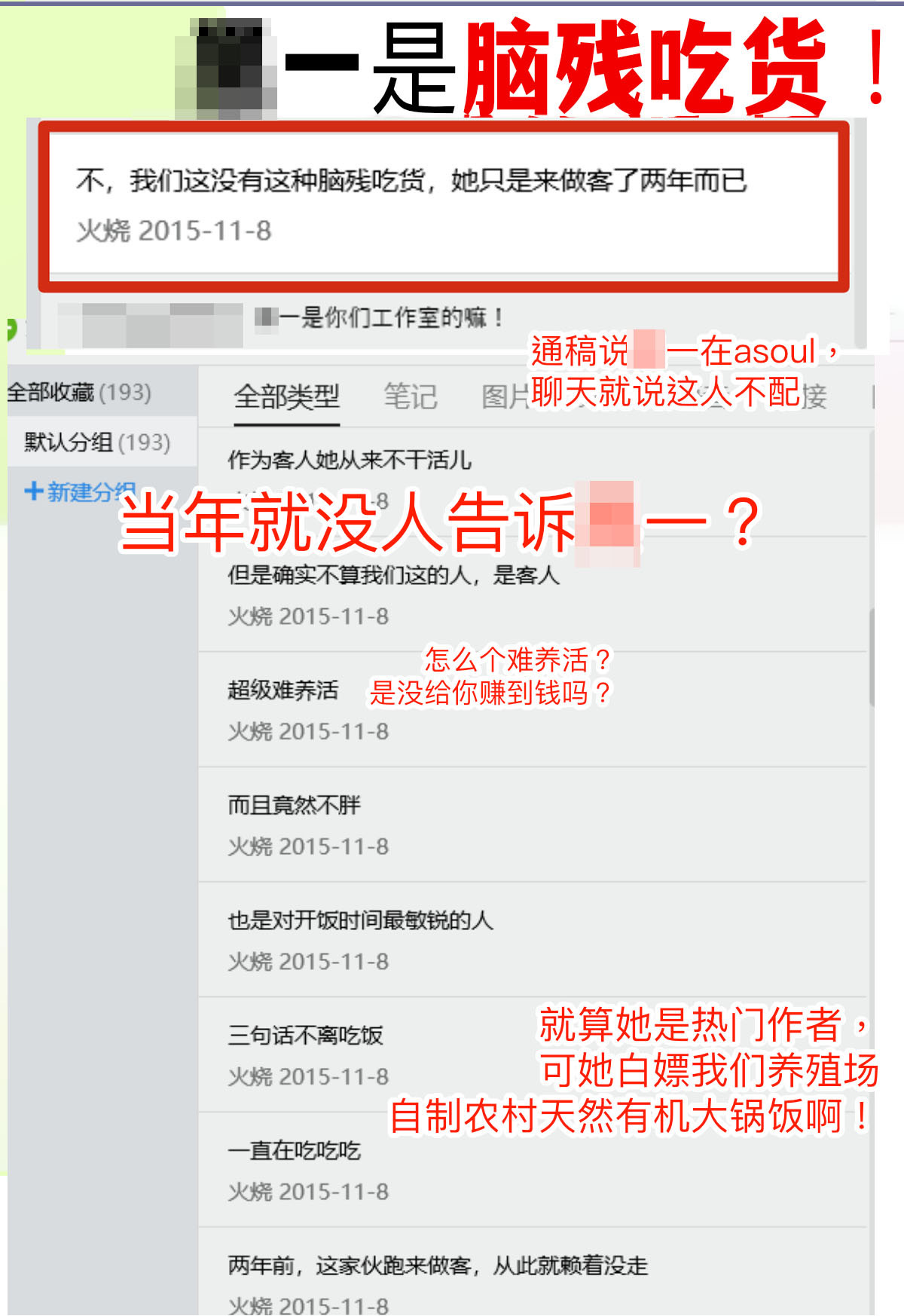Open the 链接 tab on the far right
The width and height of the screenshot is (904, 1316).
click(814, 396)
